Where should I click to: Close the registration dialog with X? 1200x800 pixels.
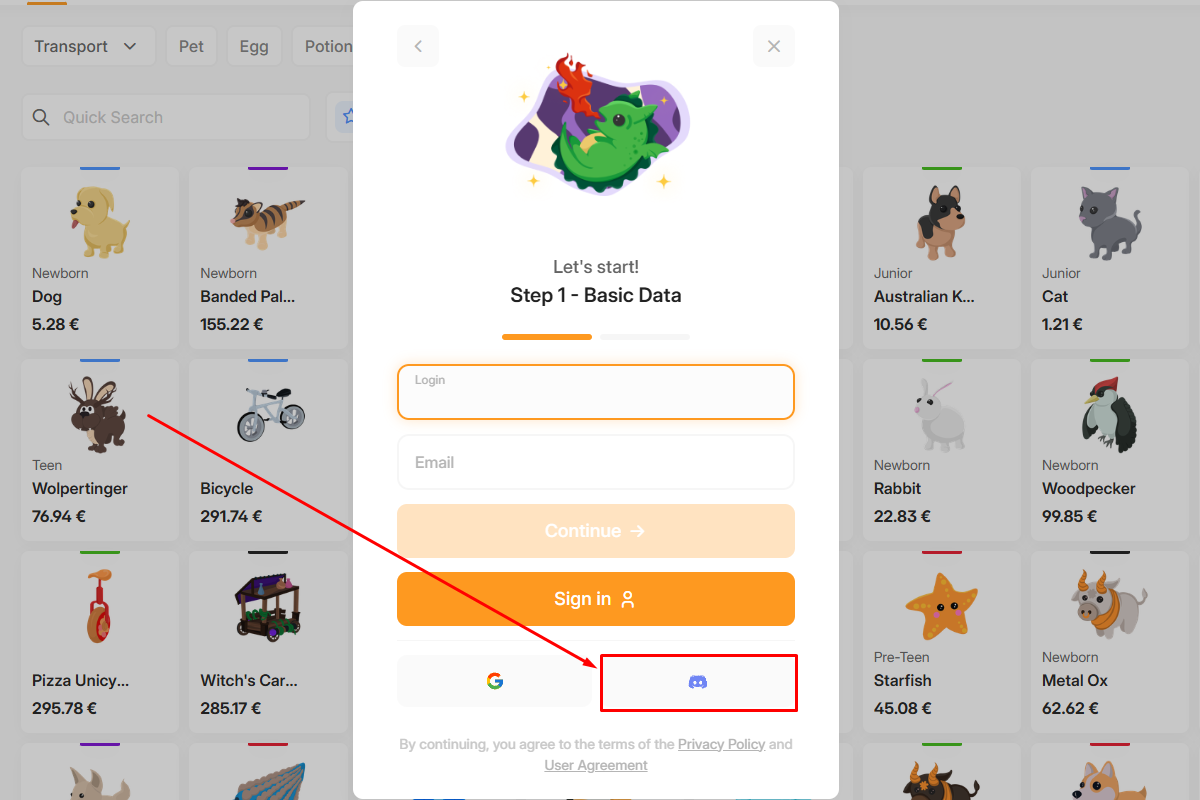[774, 46]
